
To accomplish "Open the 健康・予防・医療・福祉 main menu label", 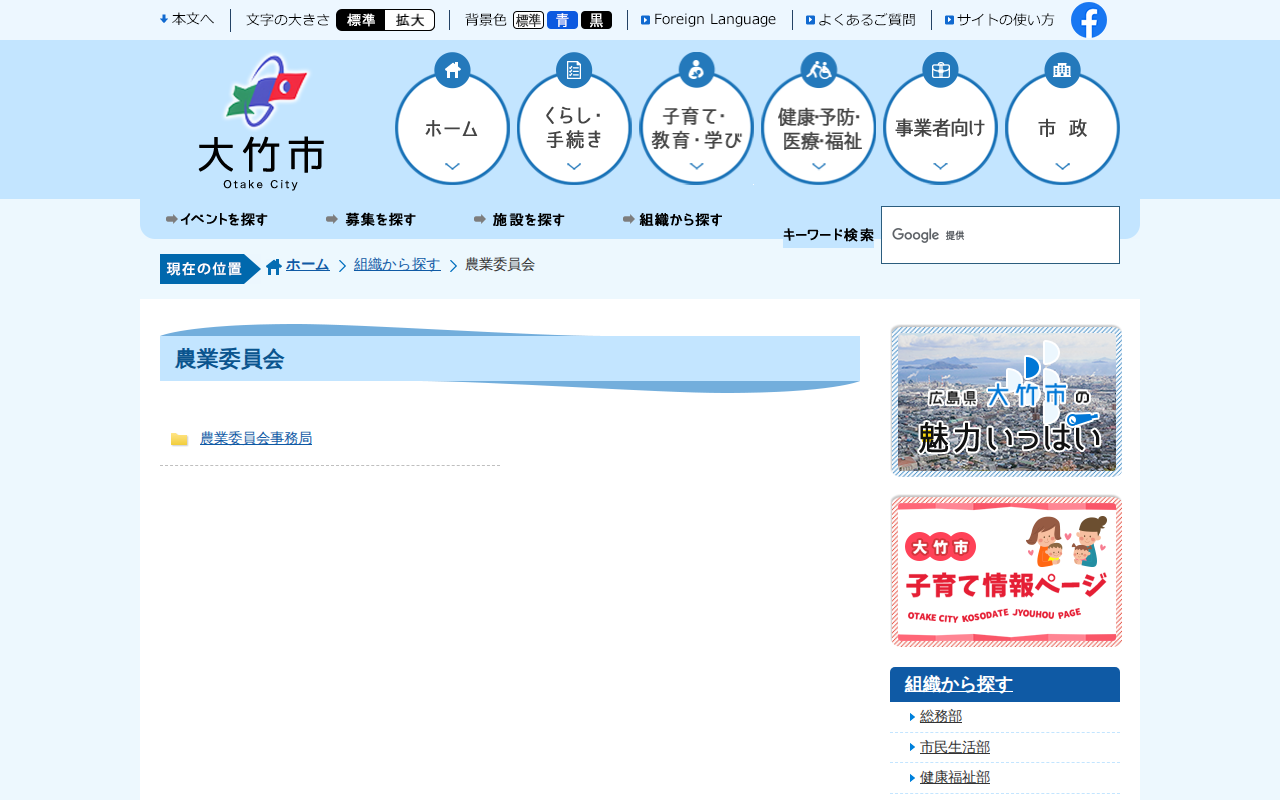I will click(x=819, y=129).
